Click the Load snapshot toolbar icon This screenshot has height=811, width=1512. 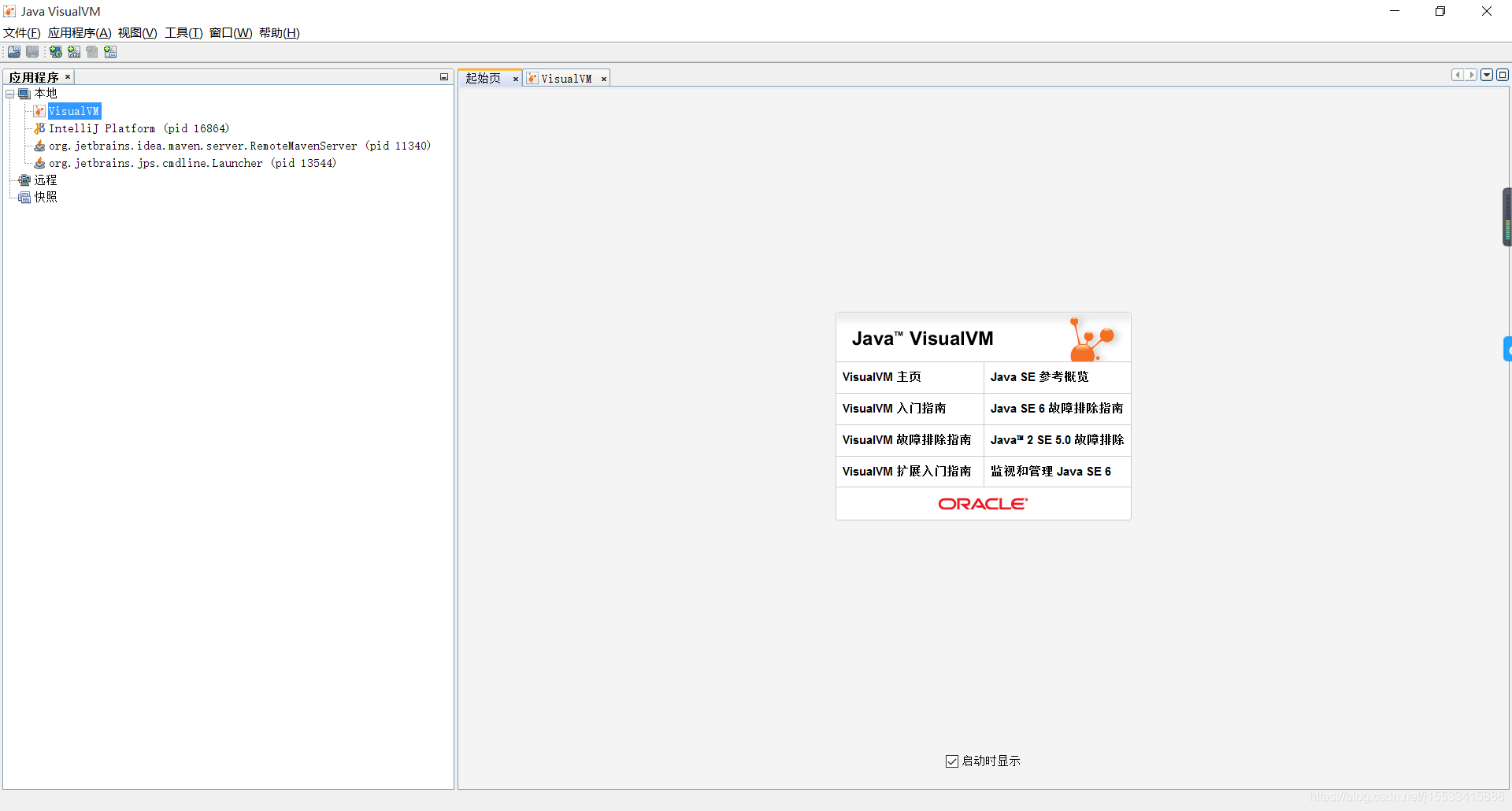[x=14, y=52]
